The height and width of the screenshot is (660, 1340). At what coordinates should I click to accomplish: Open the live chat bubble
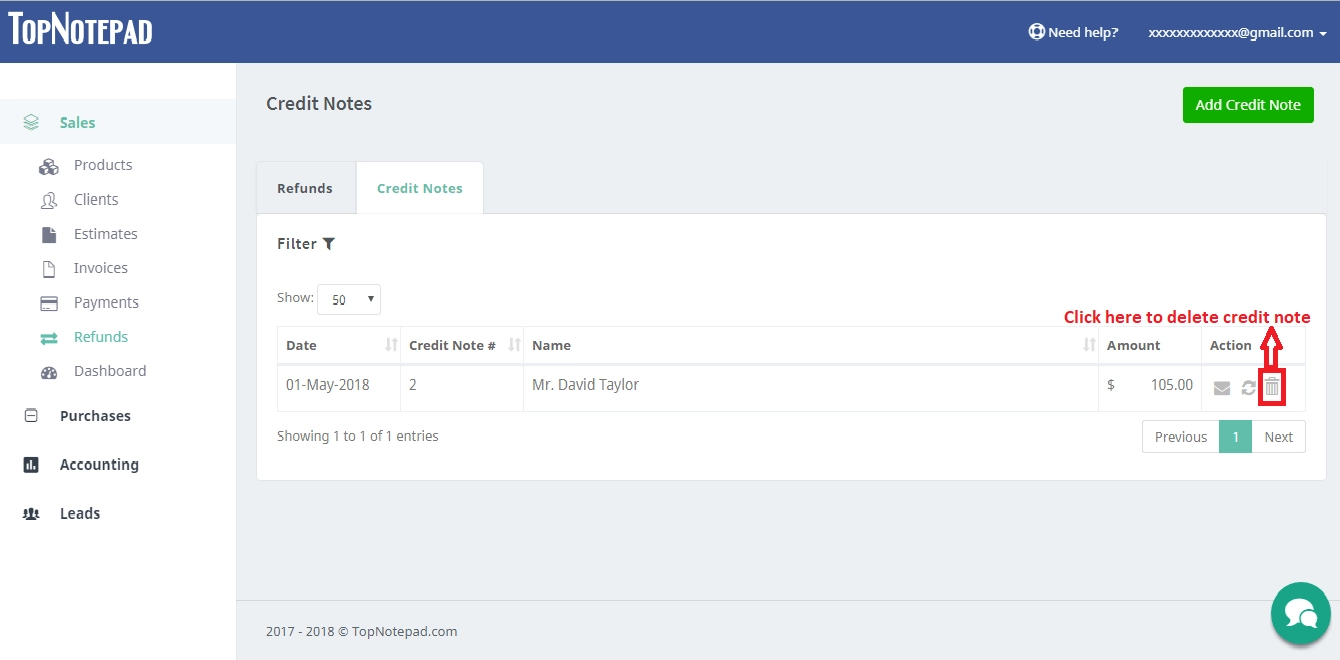pos(1300,613)
